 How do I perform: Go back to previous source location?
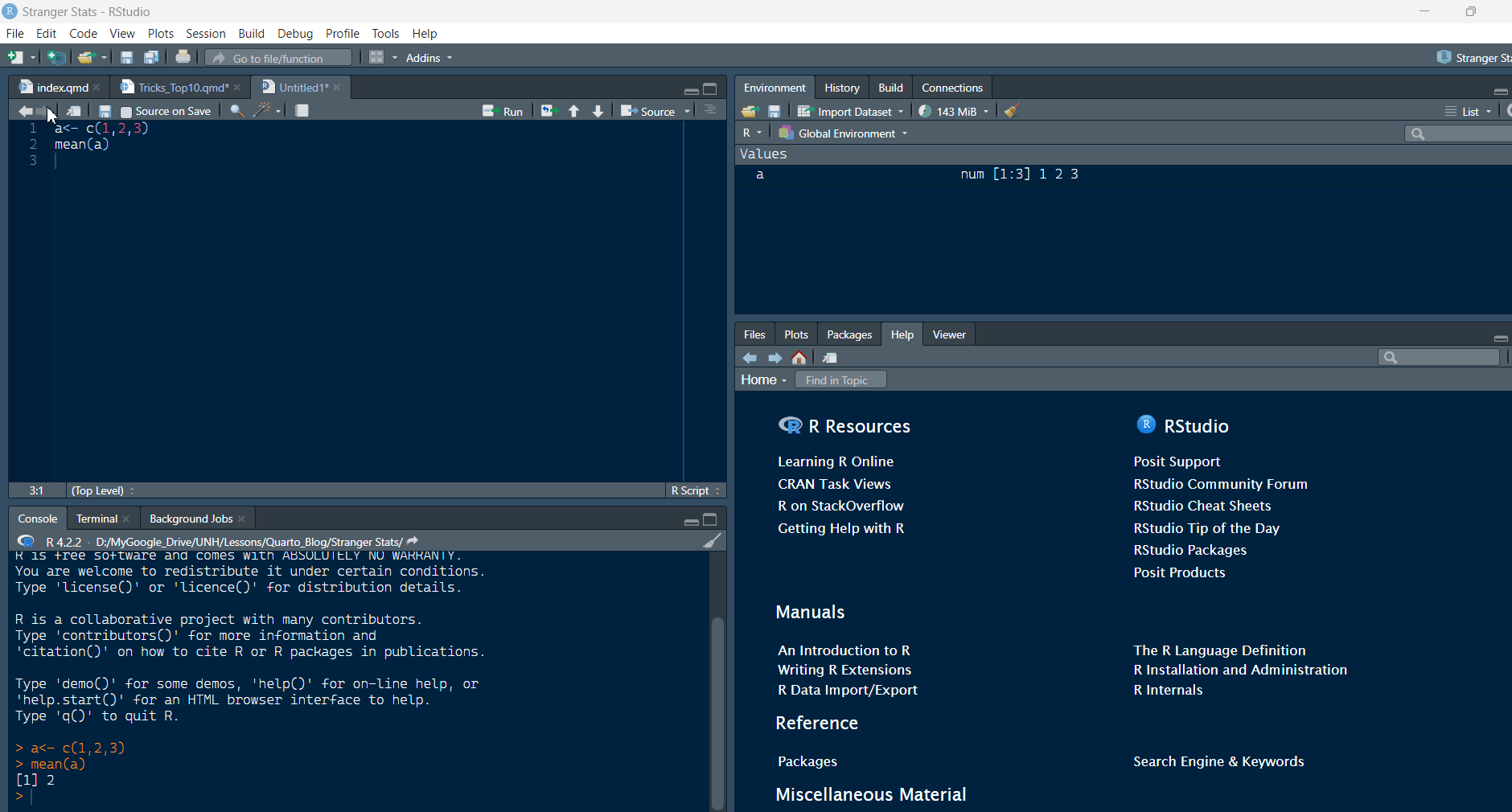point(25,111)
